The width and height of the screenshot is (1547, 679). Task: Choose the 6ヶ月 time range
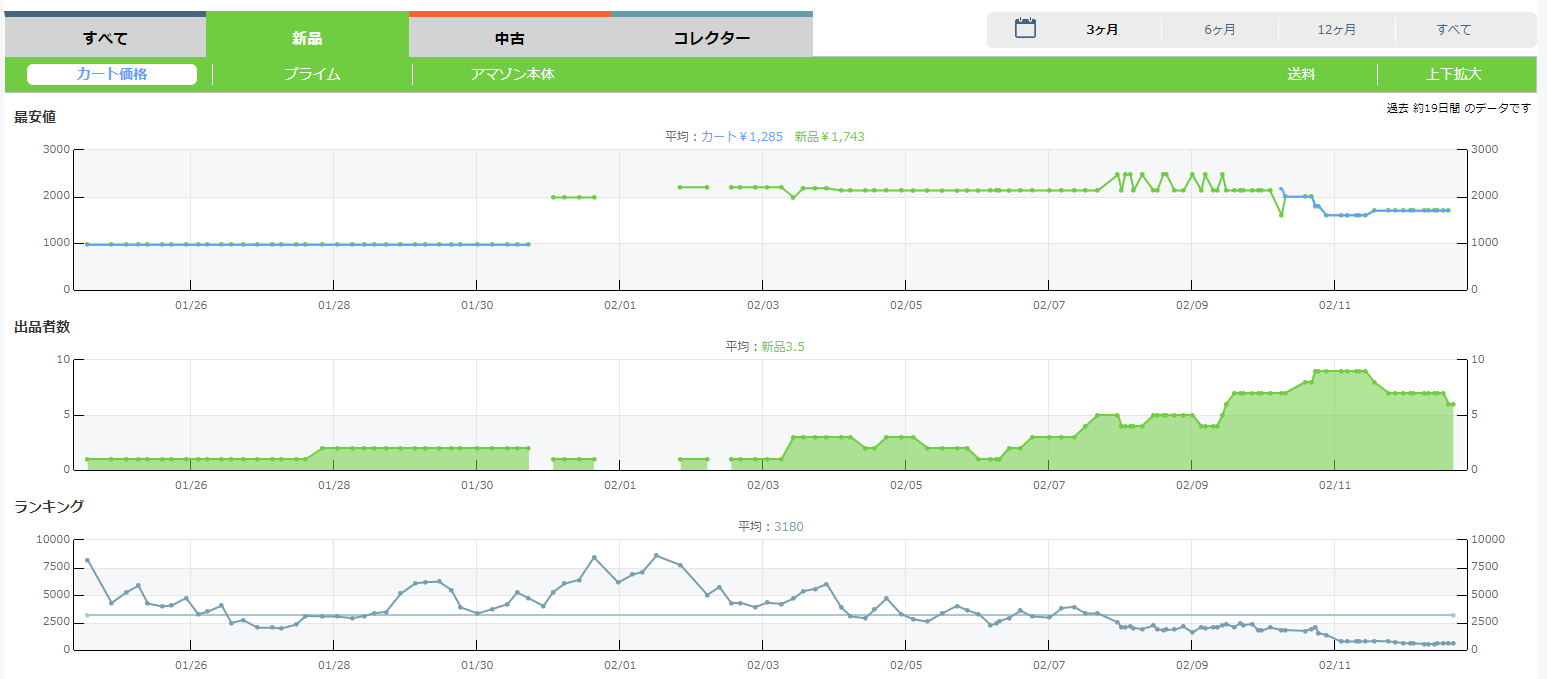[1220, 30]
